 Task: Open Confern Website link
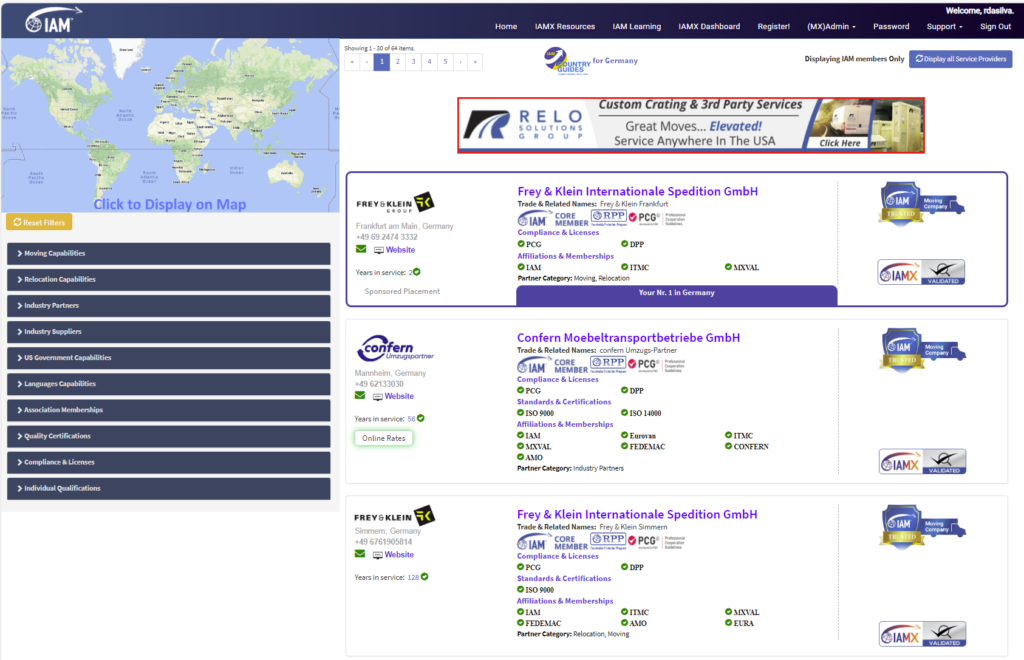point(399,396)
